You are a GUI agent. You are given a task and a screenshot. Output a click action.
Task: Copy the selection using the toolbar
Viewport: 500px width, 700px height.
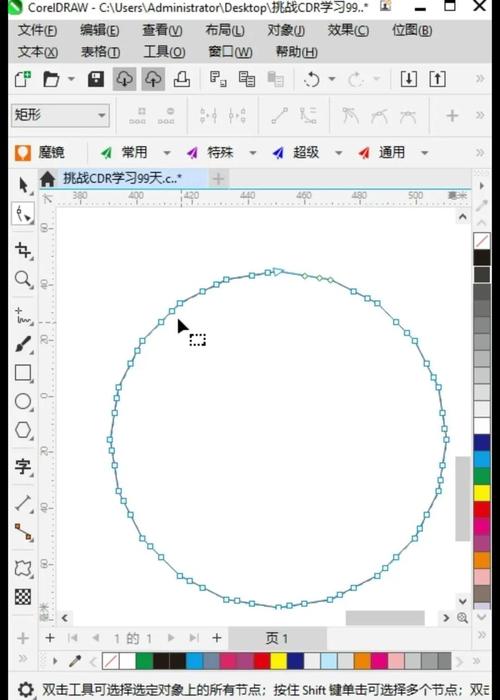click(246, 79)
